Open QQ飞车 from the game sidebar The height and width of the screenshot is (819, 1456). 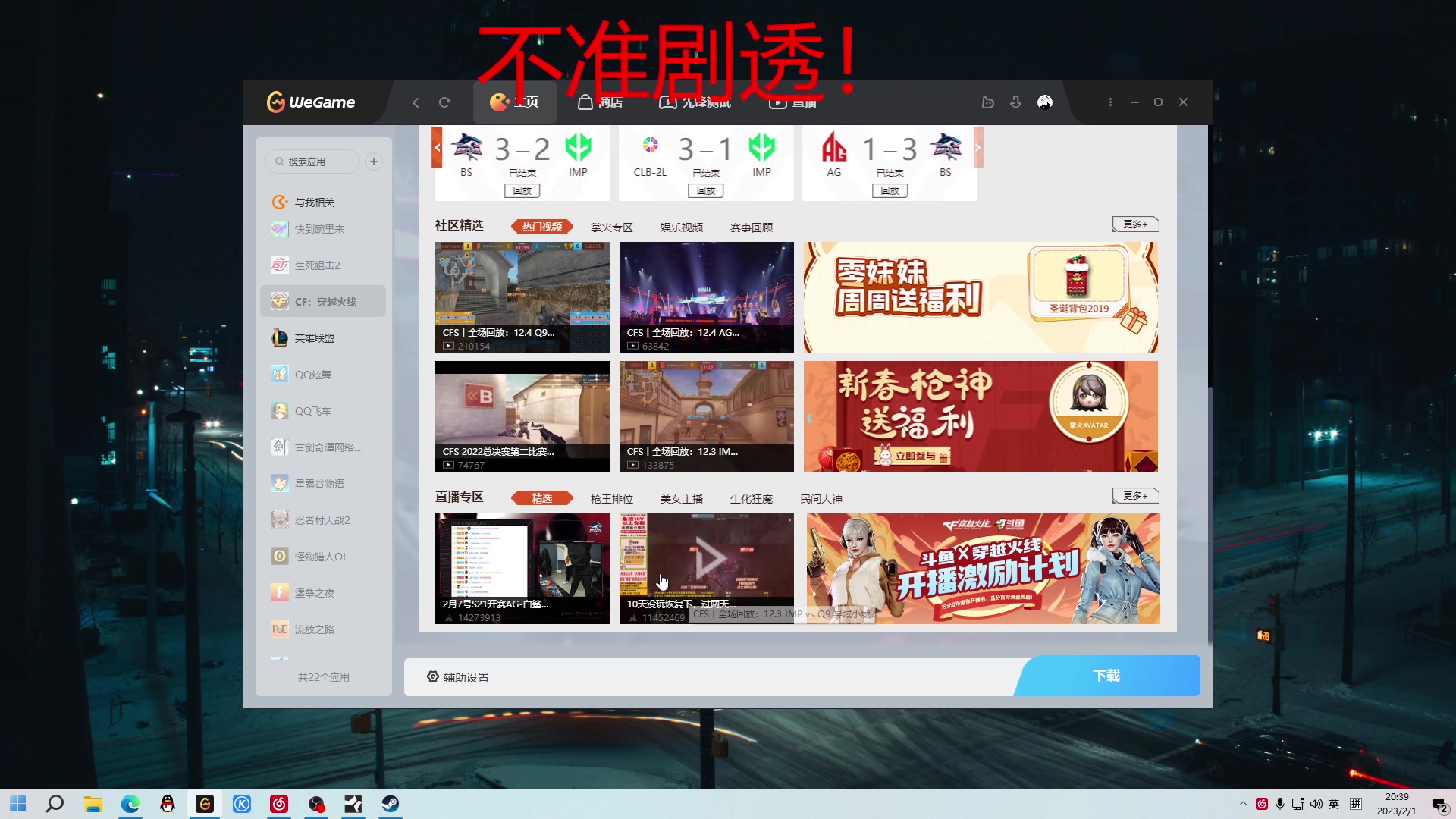[x=314, y=410]
